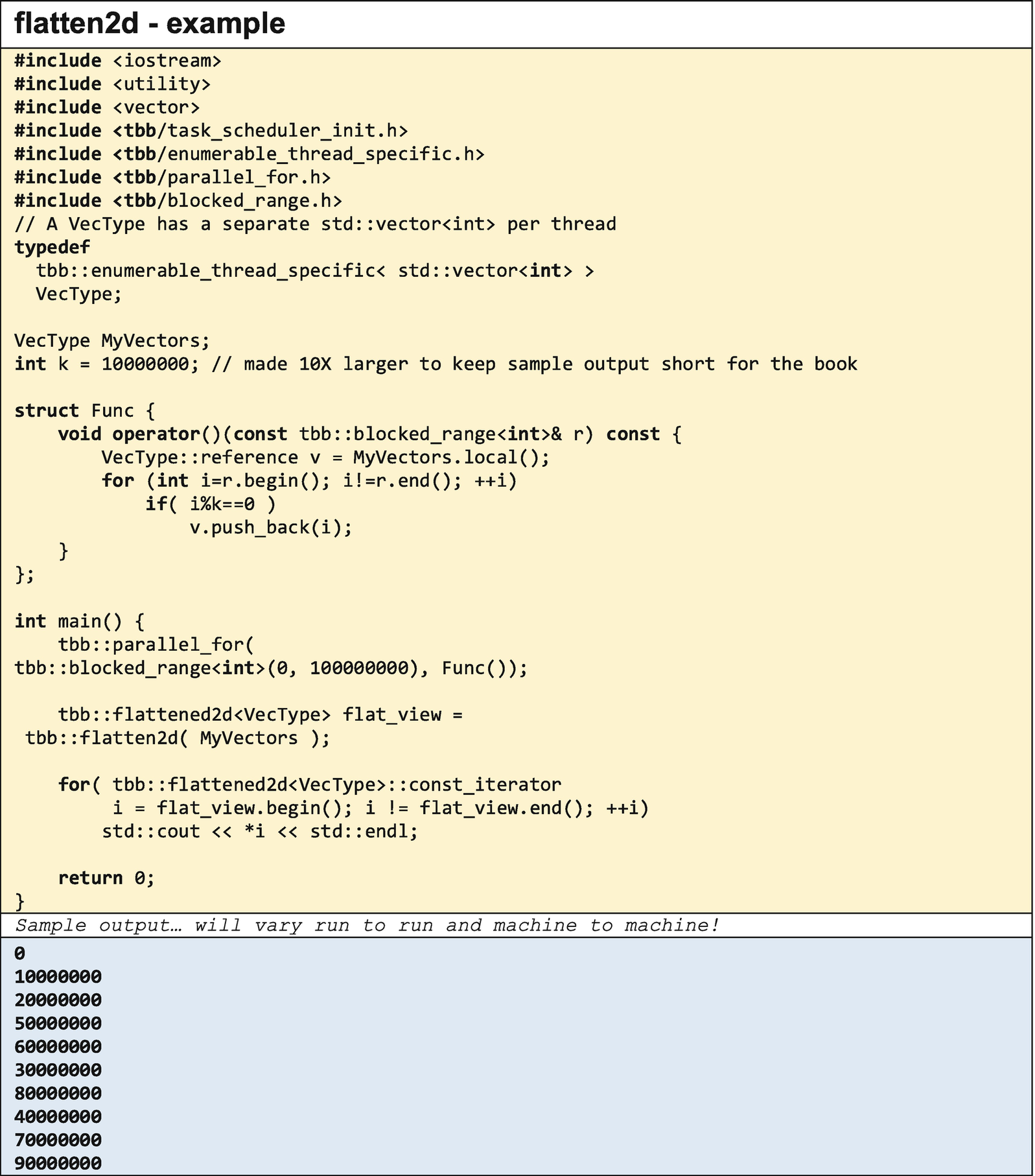Click the "for (int i=r.begin()" loop line
Image resolution: width=1035 pixels, height=1176 pixels.
pos(310,481)
